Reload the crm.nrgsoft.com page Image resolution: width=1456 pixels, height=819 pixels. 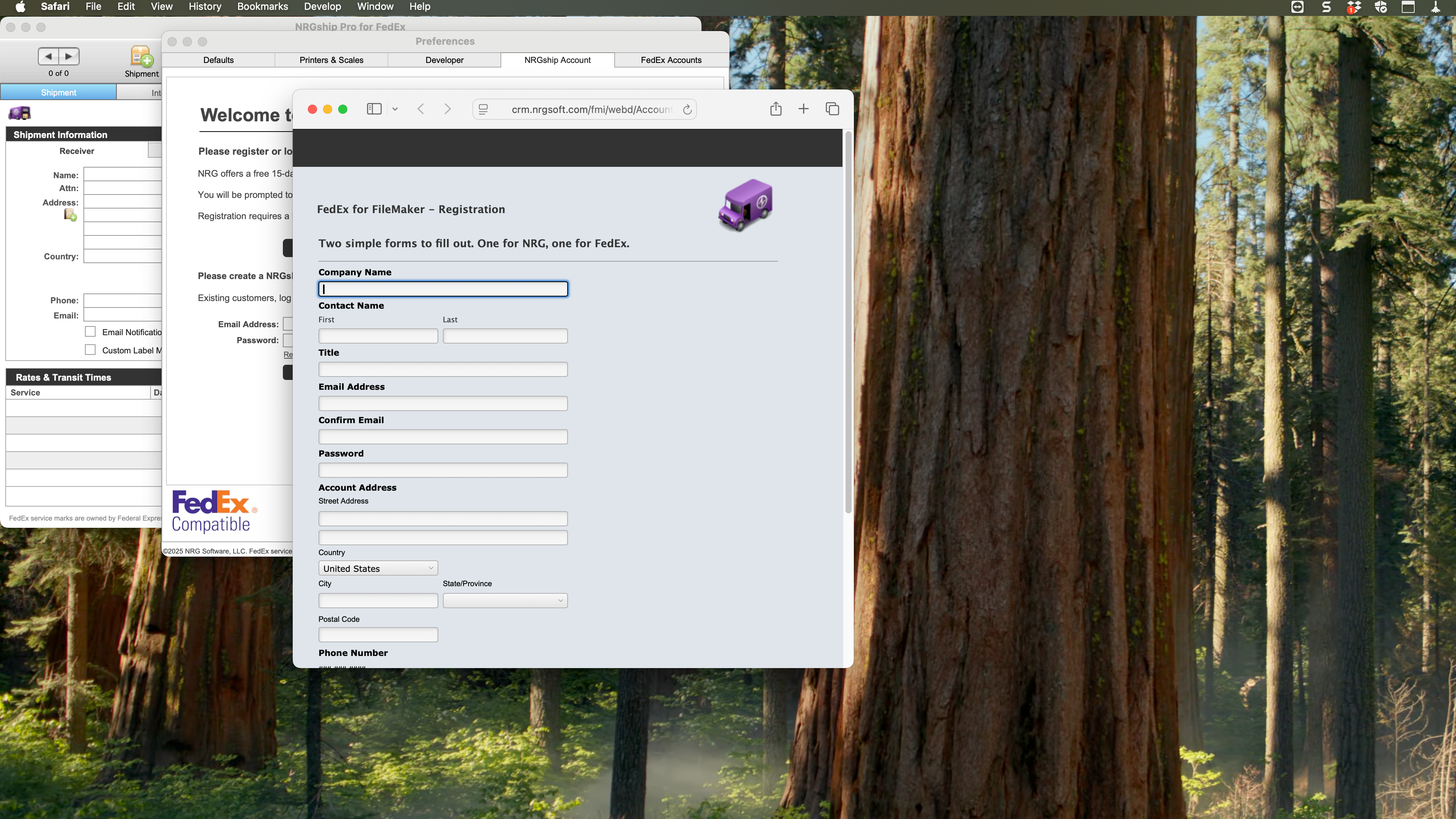[687, 110]
